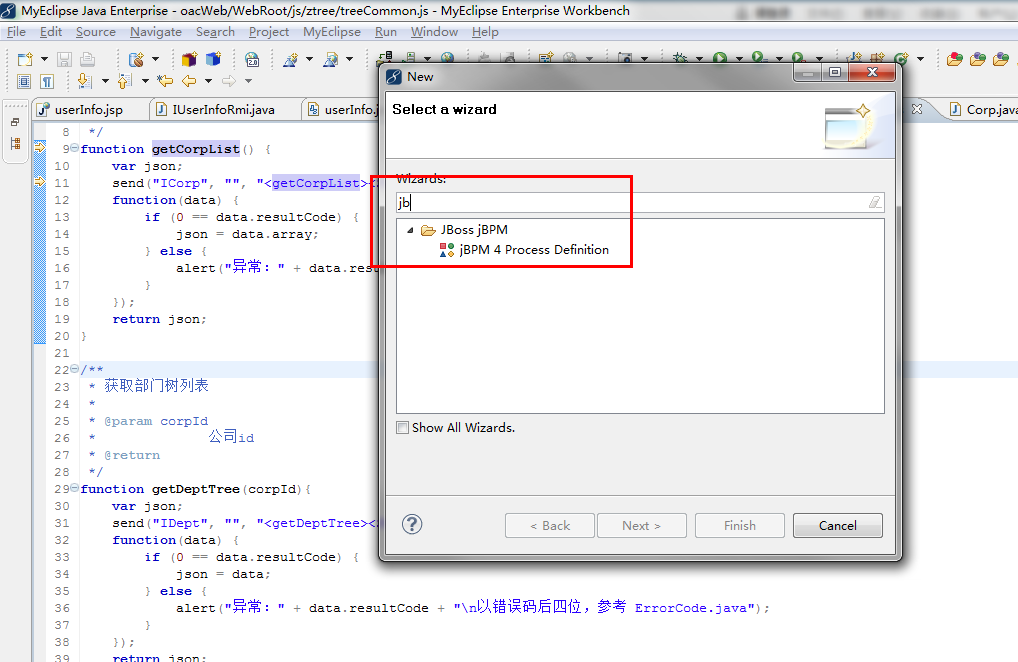Toggle the Show All Wizards checkbox
Viewport: 1018px width, 662px height.
(x=403, y=428)
